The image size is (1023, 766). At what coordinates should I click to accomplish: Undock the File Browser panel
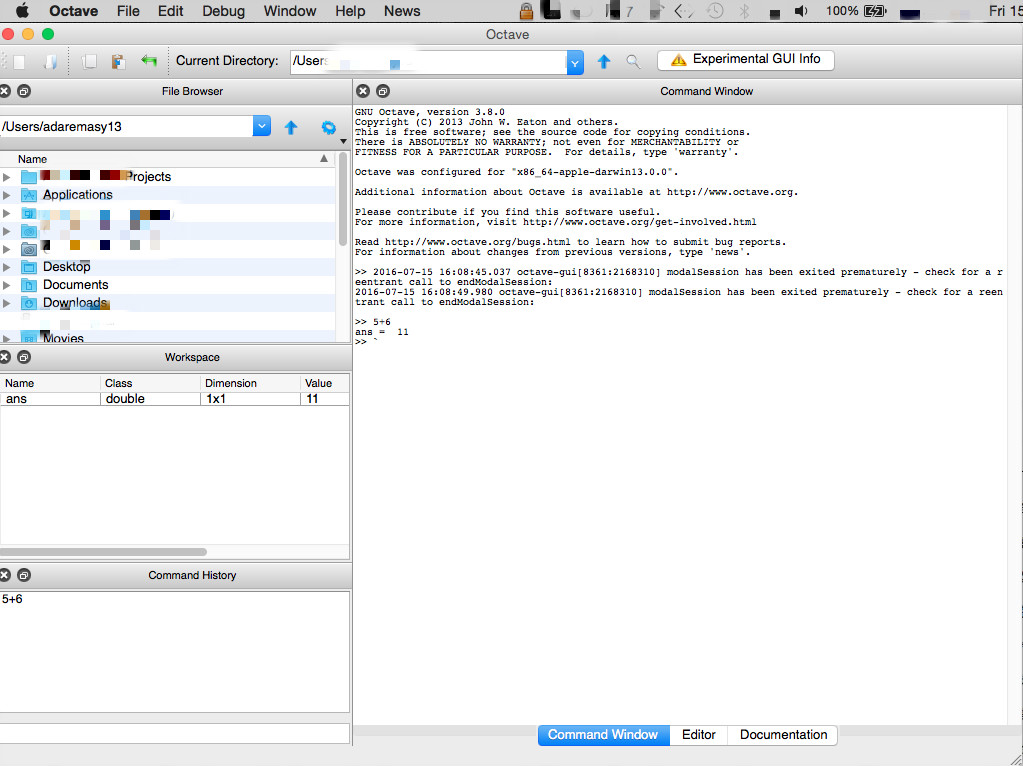click(23, 91)
